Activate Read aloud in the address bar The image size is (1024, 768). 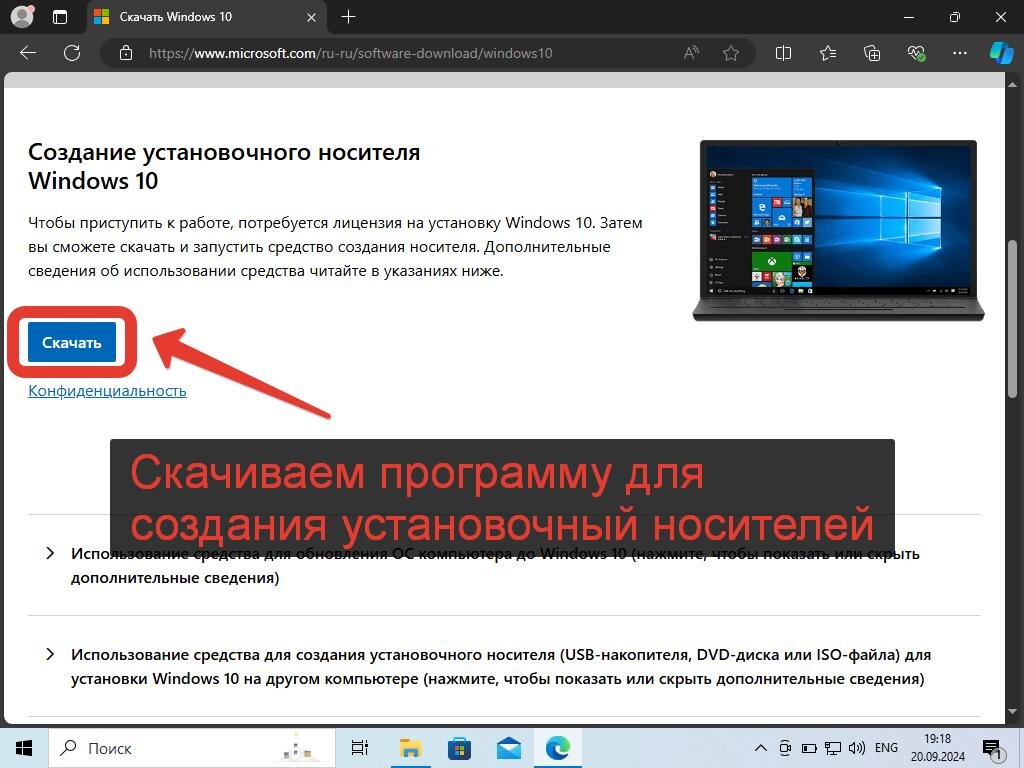[x=691, y=53]
